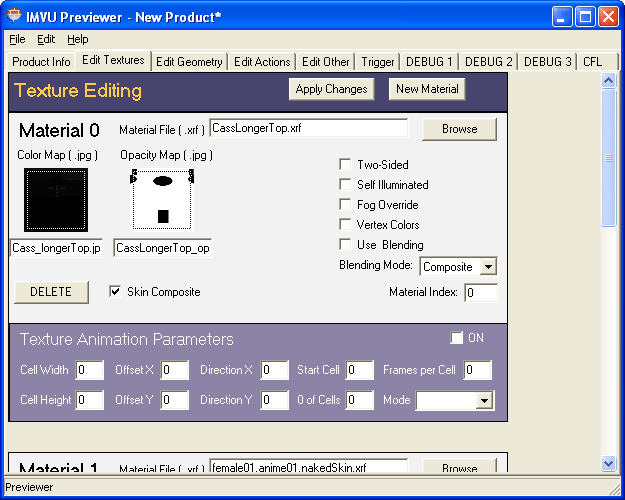Open the File menu
This screenshot has width=625, height=500.
(x=17, y=39)
